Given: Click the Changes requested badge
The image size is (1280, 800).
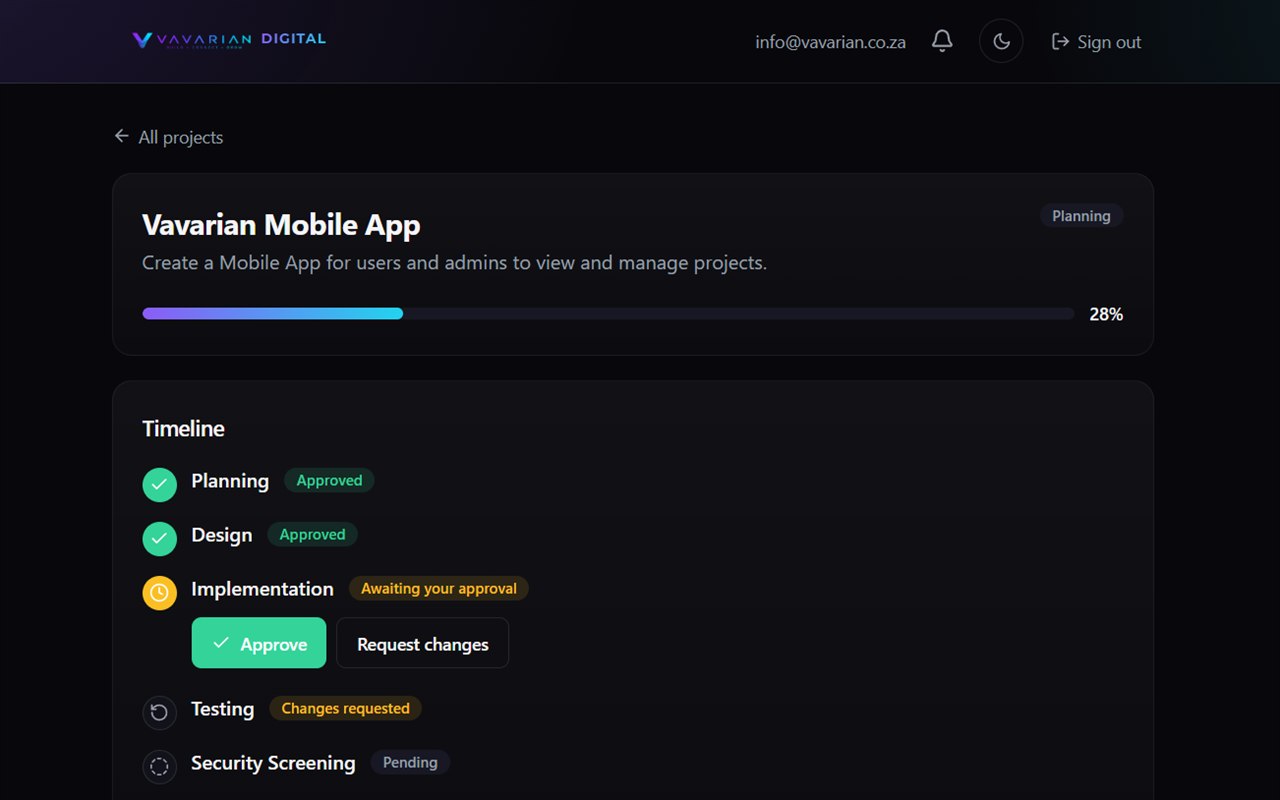Looking at the screenshot, I should pos(345,709).
